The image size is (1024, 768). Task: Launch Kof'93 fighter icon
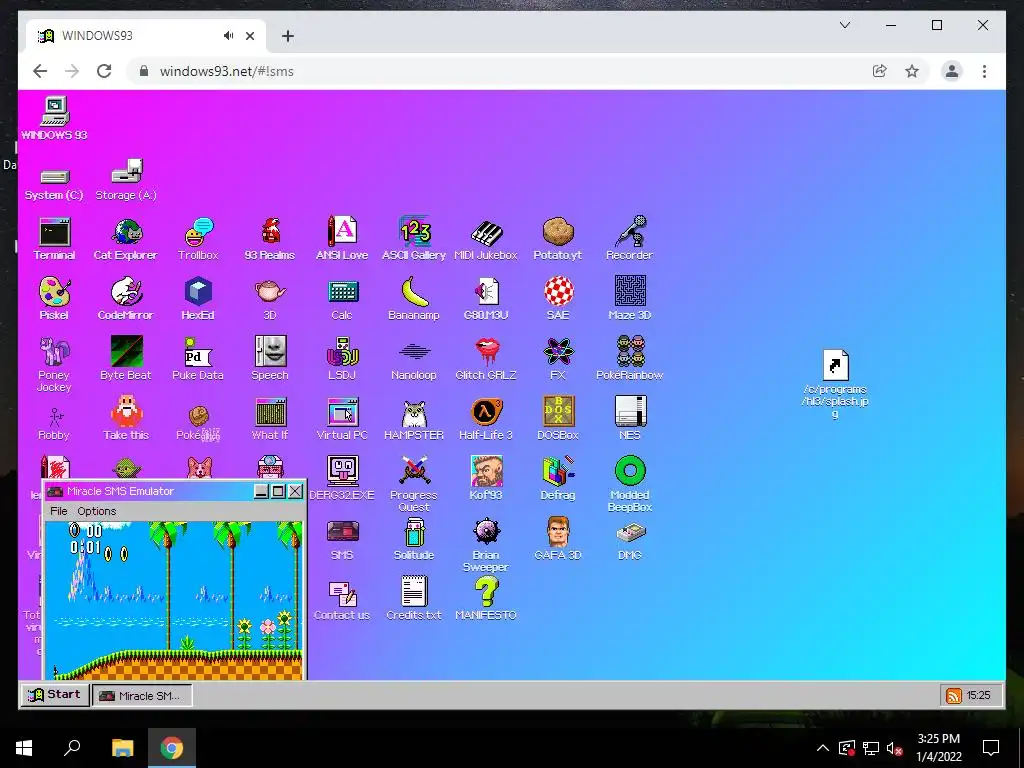coord(486,479)
